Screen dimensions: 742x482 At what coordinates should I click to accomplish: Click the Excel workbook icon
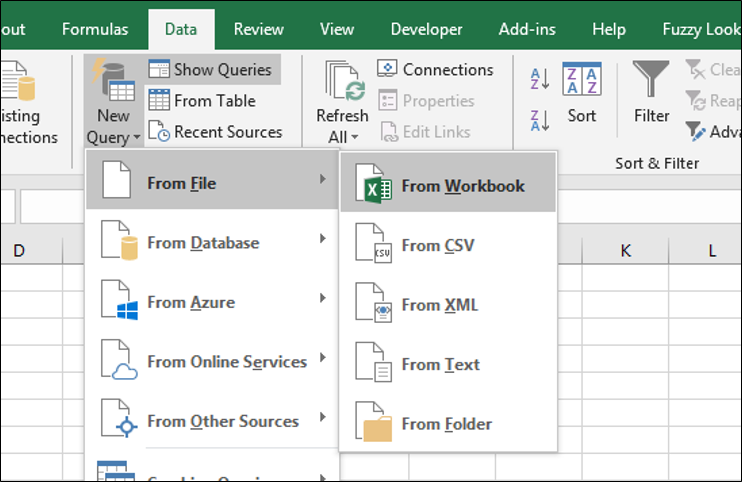(x=373, y=184)
